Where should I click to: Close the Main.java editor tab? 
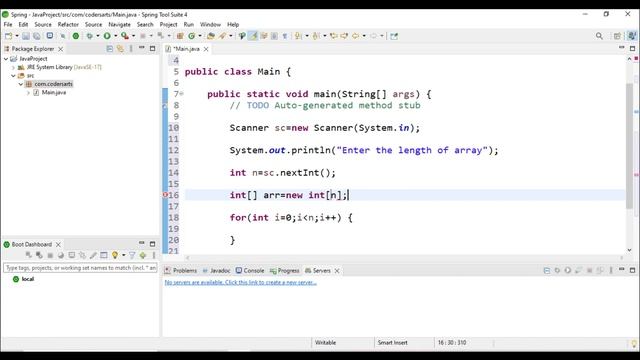coord(206,49)
